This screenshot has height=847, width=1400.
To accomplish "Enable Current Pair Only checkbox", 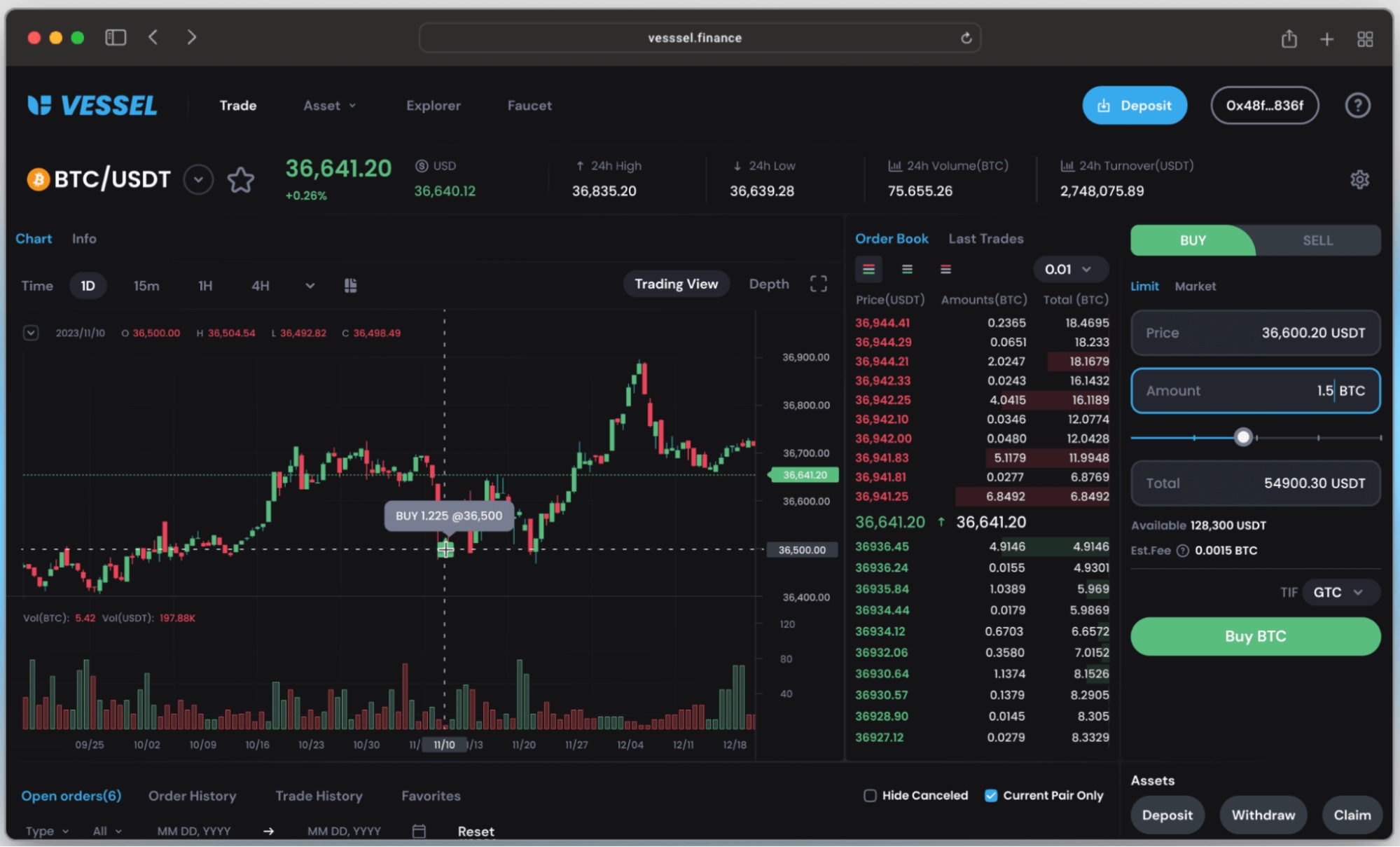I will (990, 795).
